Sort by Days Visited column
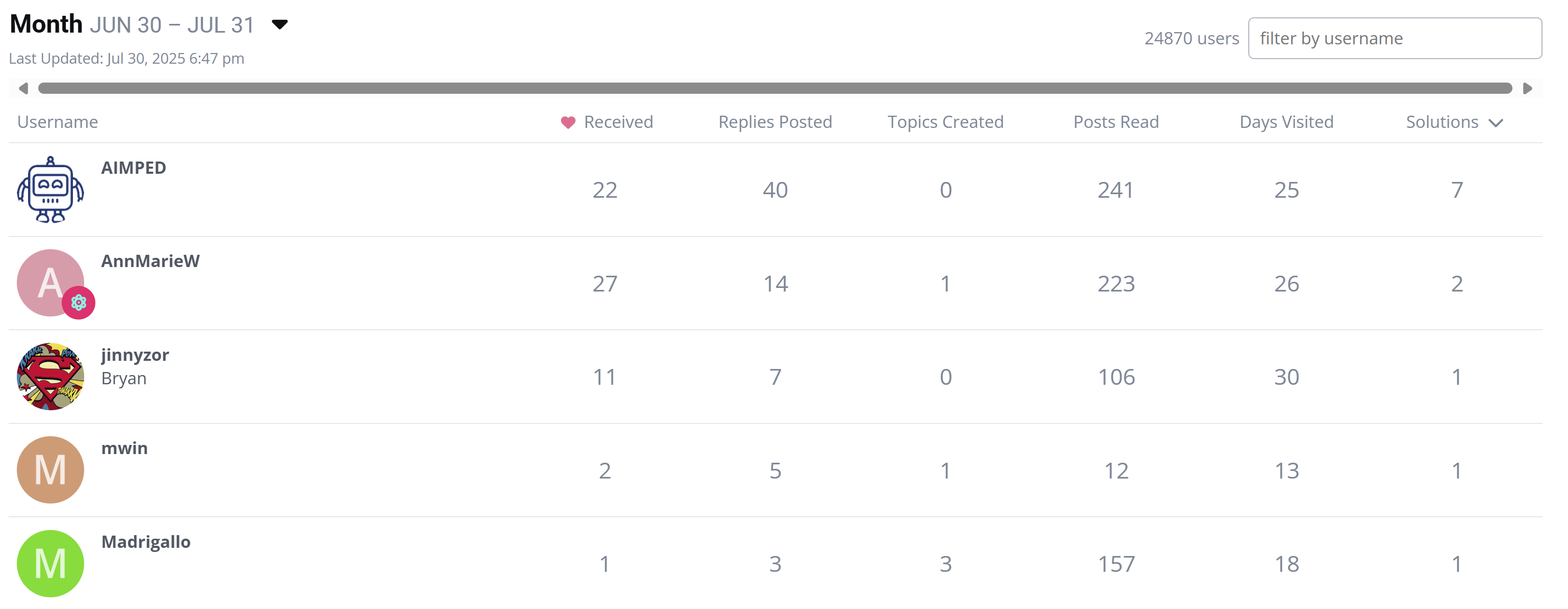This screenshot has width=1568, height=609. click(1286, 122)
